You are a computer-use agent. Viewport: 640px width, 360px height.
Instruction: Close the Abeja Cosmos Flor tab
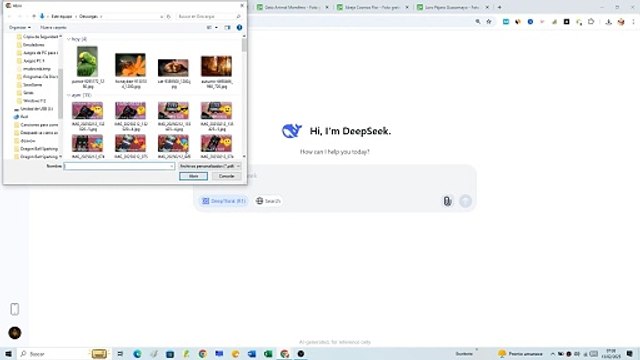point(407,7)
